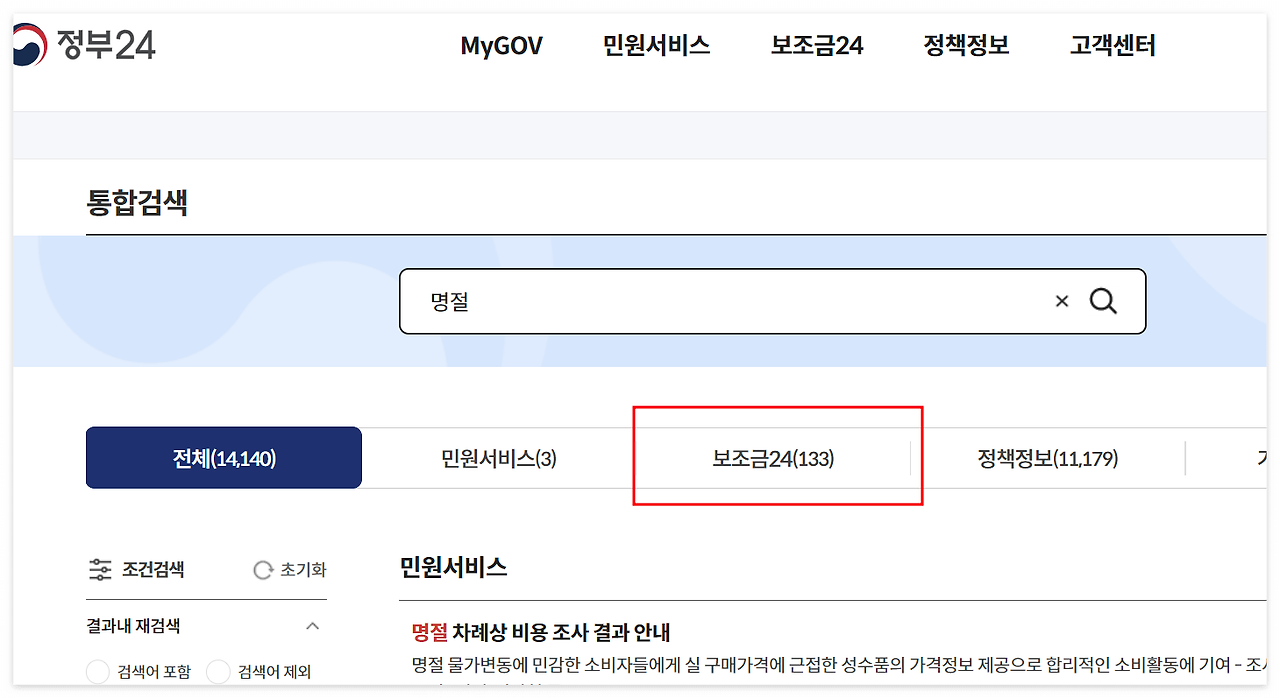
Task: Open the 고객센터 top menu
Action: (x=1113, y=46)
